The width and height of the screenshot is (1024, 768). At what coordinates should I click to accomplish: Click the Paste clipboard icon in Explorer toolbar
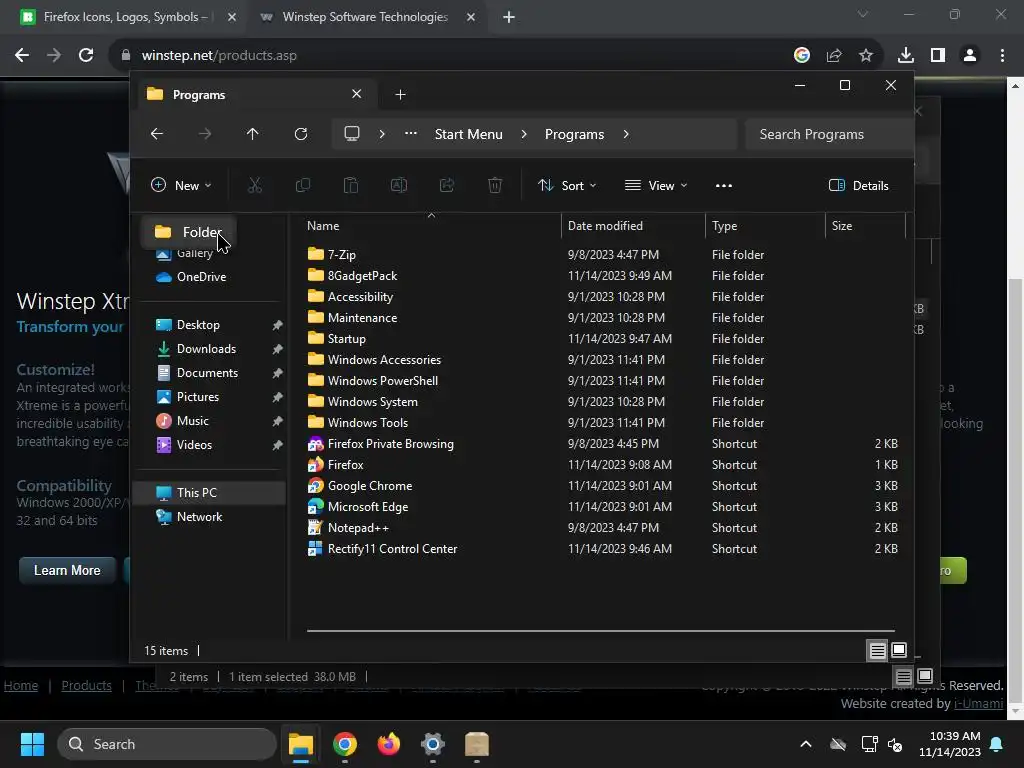351,185
